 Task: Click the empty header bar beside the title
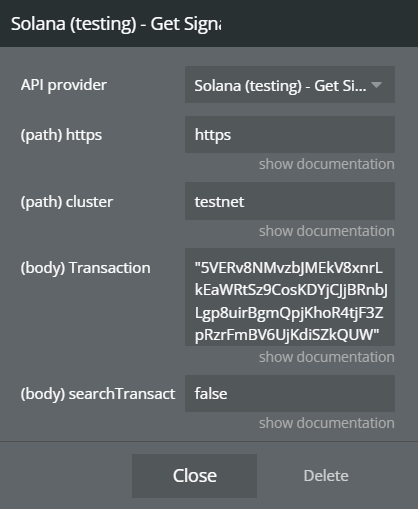point(318,23)
